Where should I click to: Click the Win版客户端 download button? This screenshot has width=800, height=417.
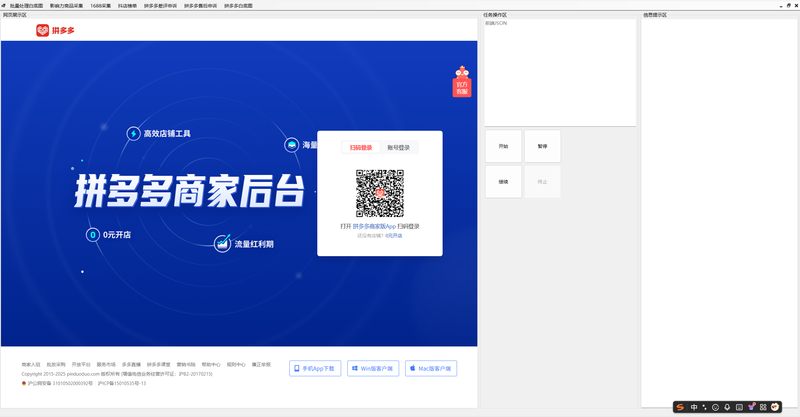tap(373, 369)
